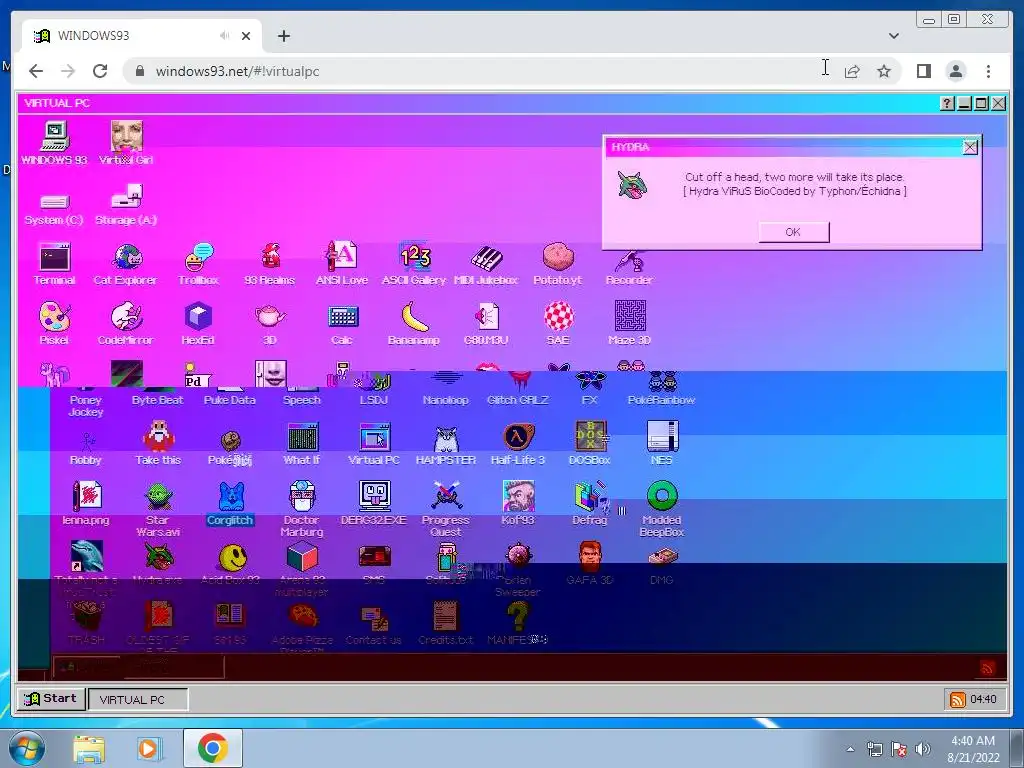1024x768 pixels.
Task: Launch the Piskel paint palette icon
Action: click(x=54, y=317)
